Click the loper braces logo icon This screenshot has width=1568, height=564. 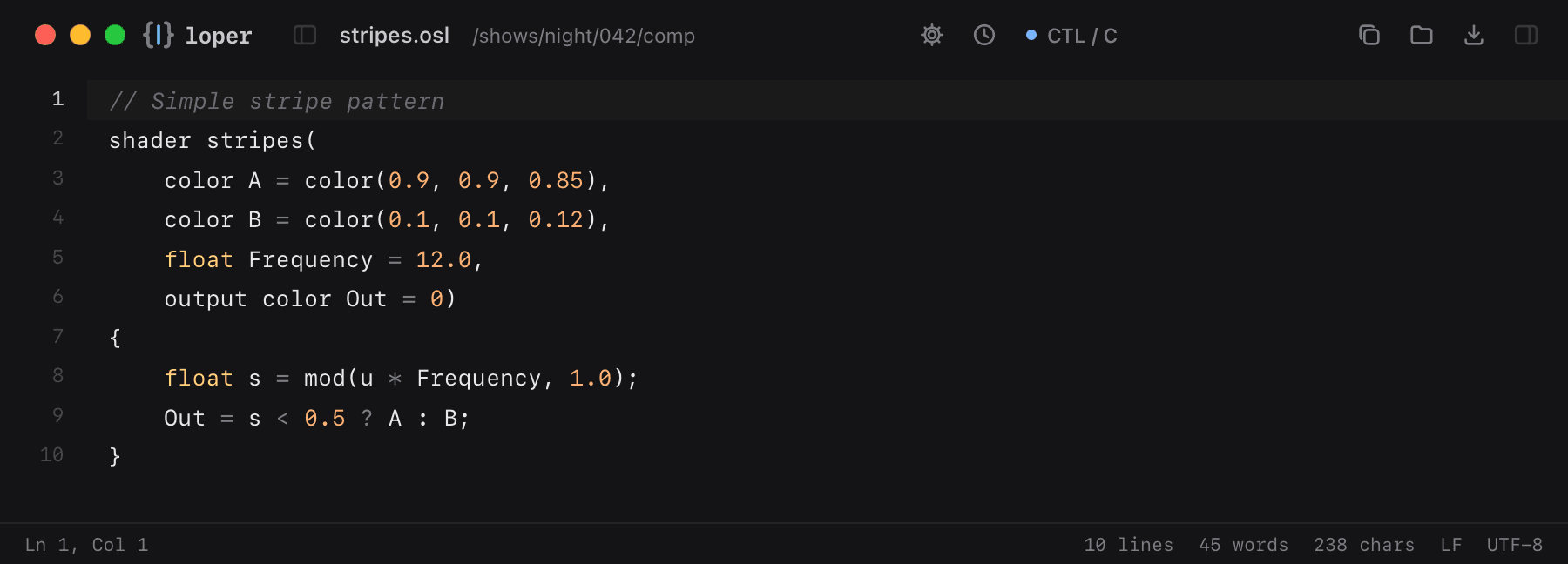pyautogui.click(x=159, y=35)
